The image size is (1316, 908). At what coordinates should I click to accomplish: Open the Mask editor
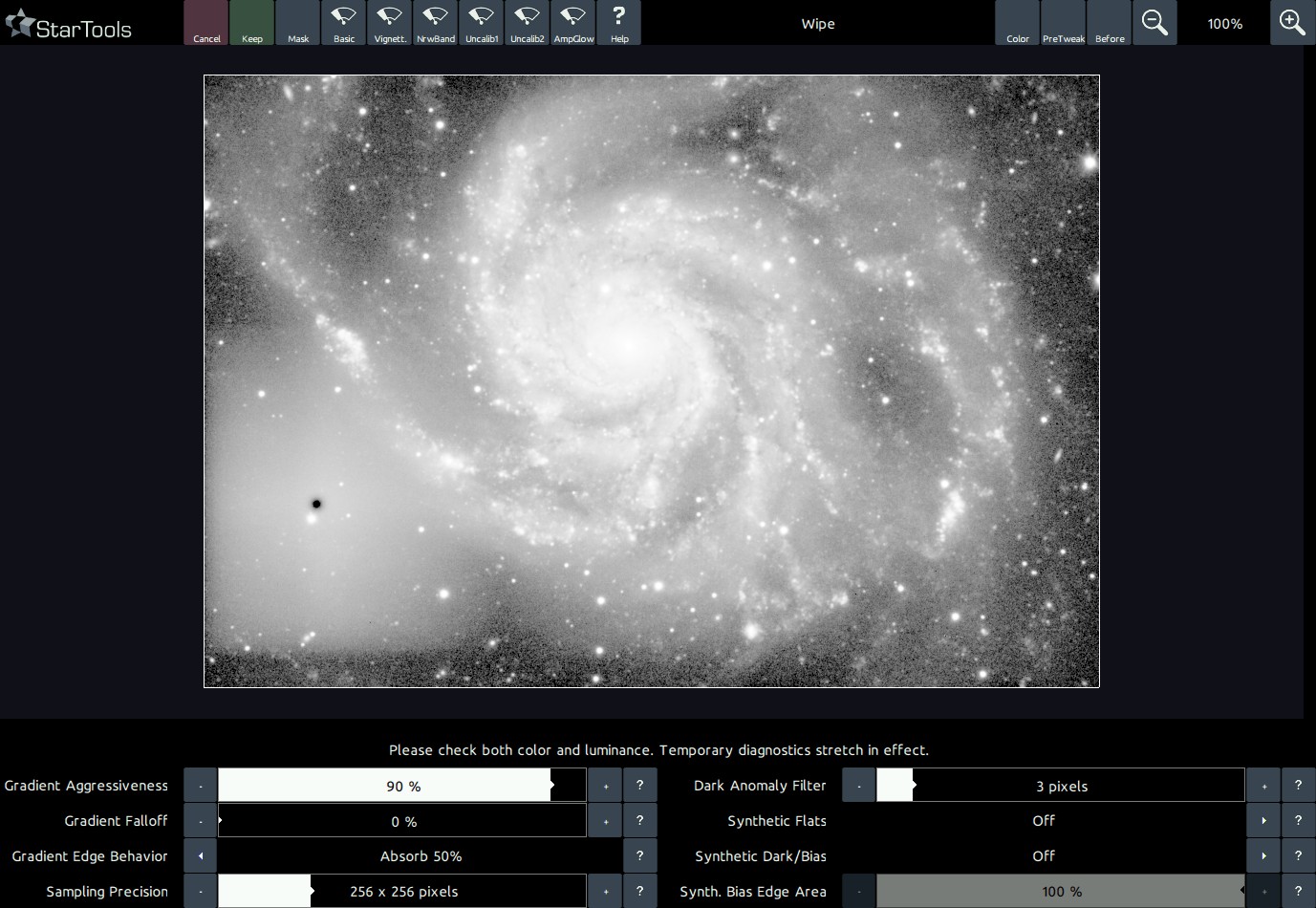298,23
